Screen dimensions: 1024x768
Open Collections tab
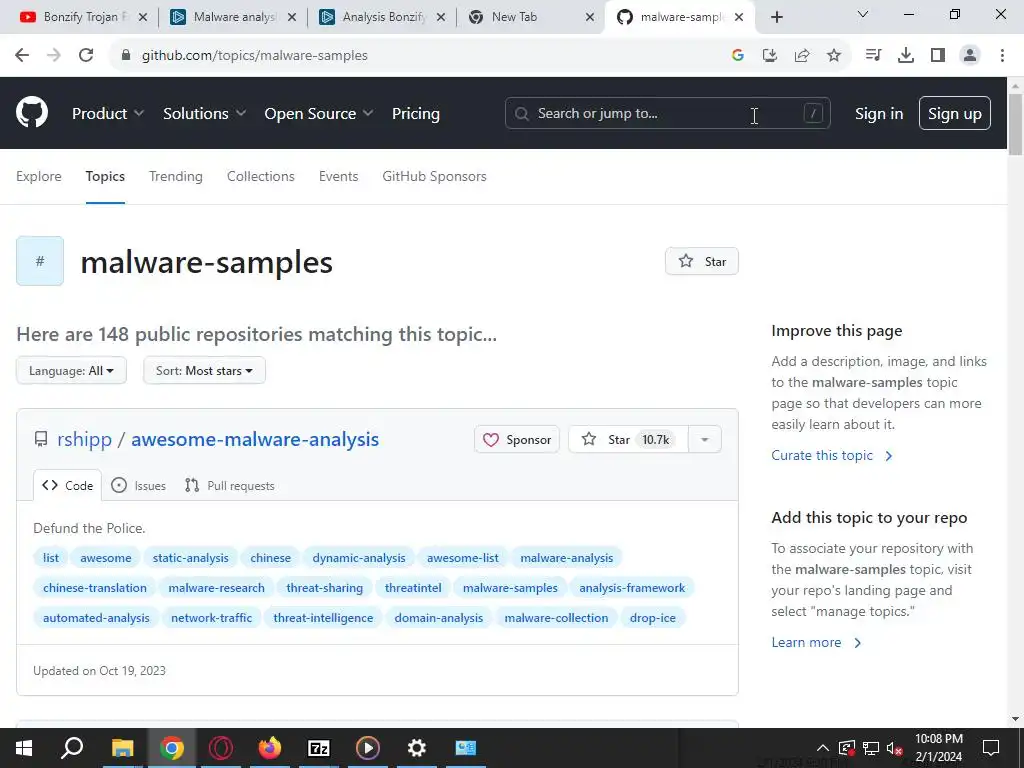(x=261, y=176)
